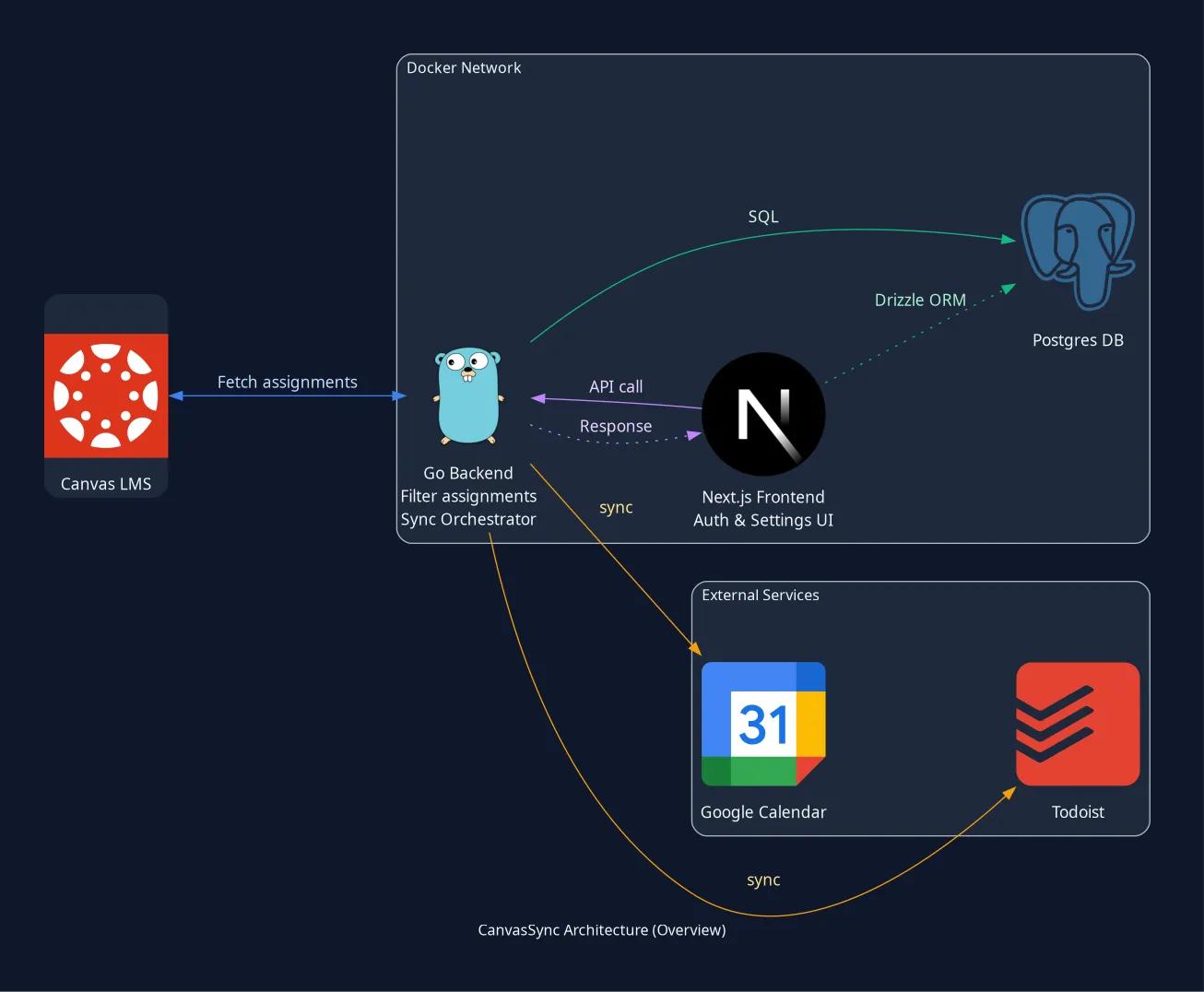The image size is (1204, 992).
Task: Select the PostgreSQL elephant icon
Action: (x=1078, y=250)
